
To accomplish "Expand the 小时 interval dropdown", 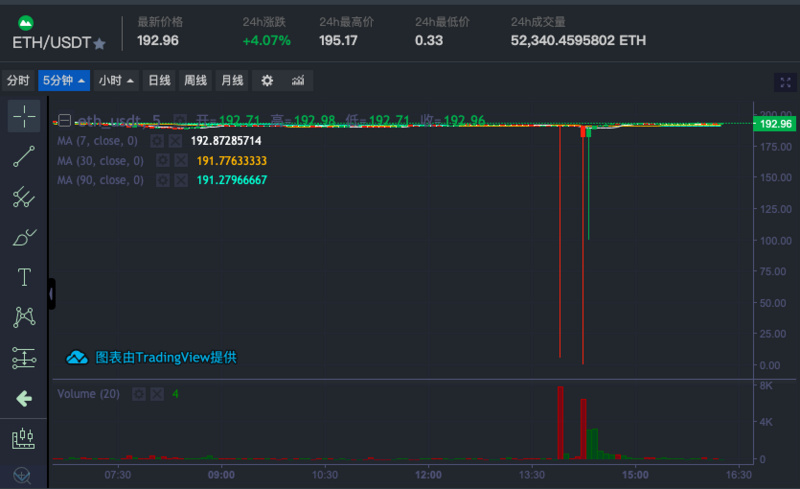I will click(x=116, y=81).
